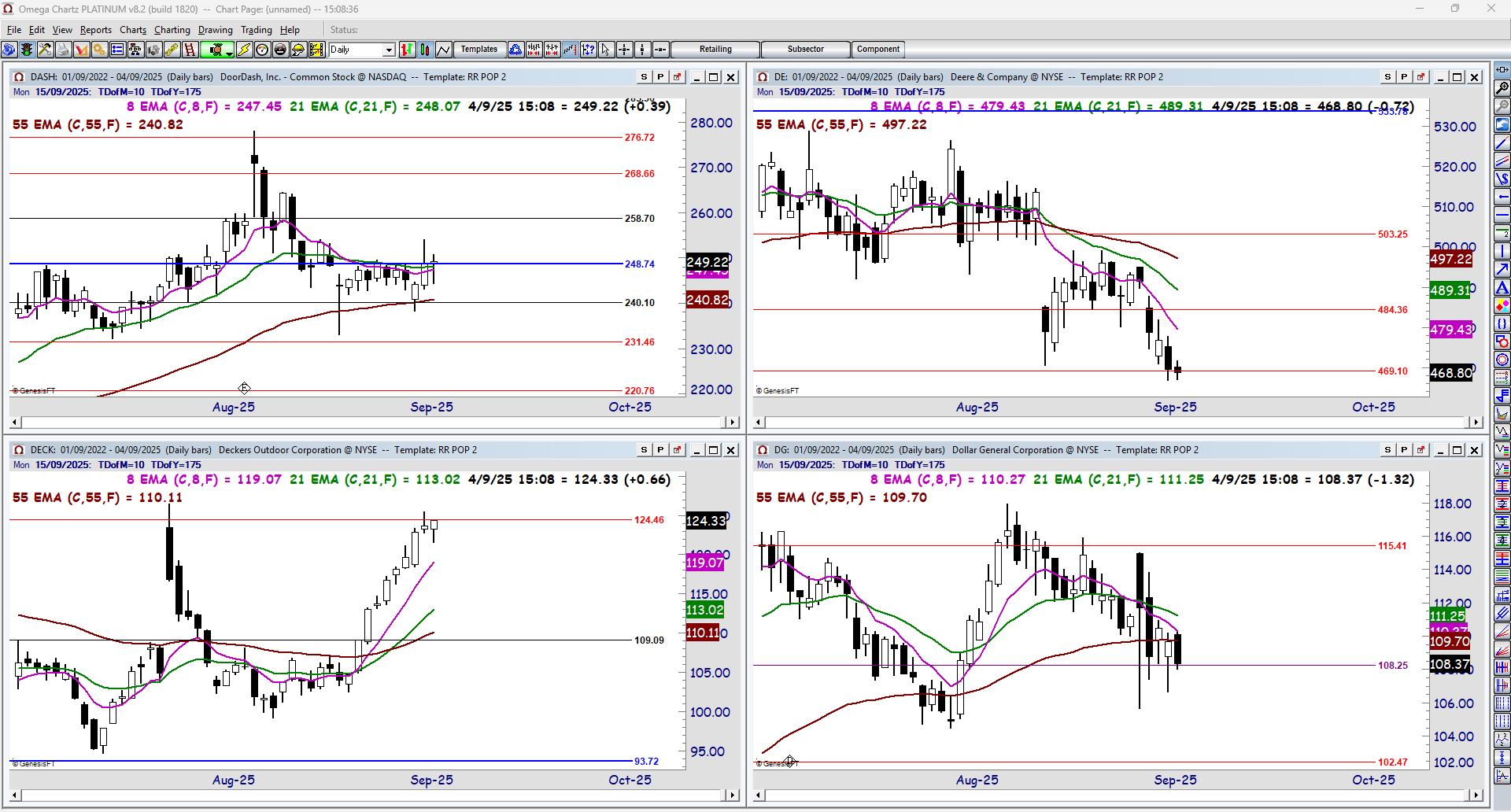Select the arrow pointer cursor tool
The image size is (1511, 812).
point(606,50)
